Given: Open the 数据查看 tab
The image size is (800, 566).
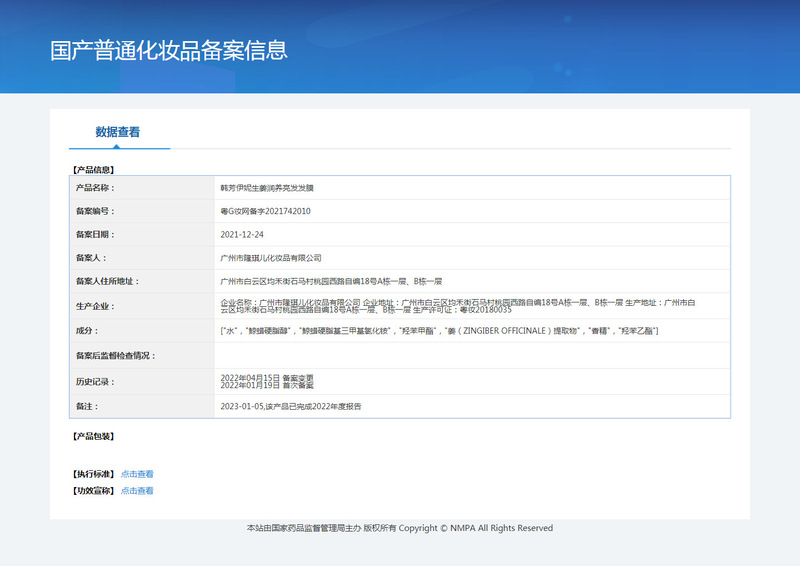Looking at the screenshot, I should click(x=117, y=132).
